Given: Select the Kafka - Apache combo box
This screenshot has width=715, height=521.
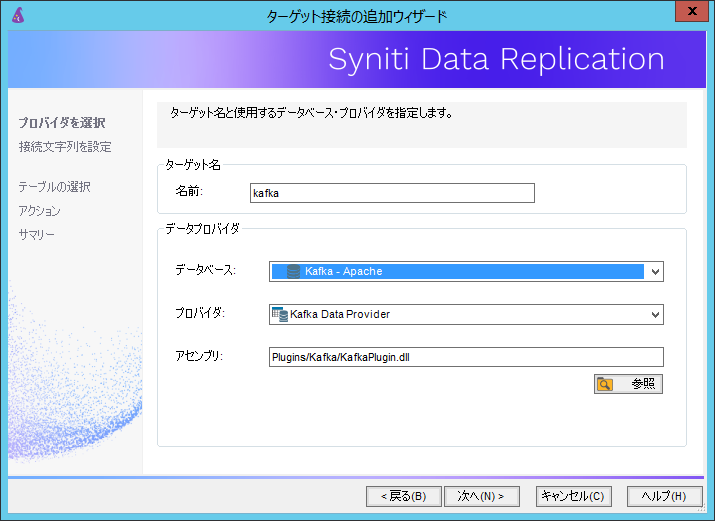Looking at the screenshot, I should (466, 272).
